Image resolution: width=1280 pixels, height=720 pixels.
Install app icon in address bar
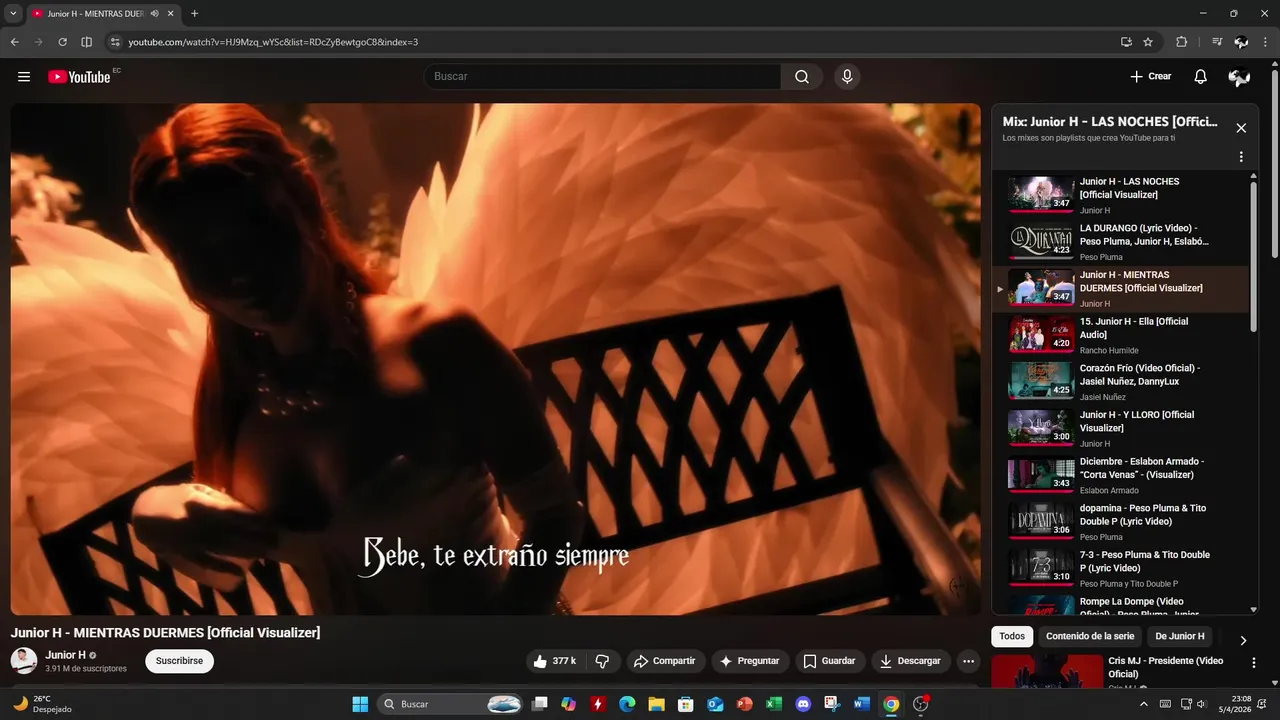click(1126, 42)
